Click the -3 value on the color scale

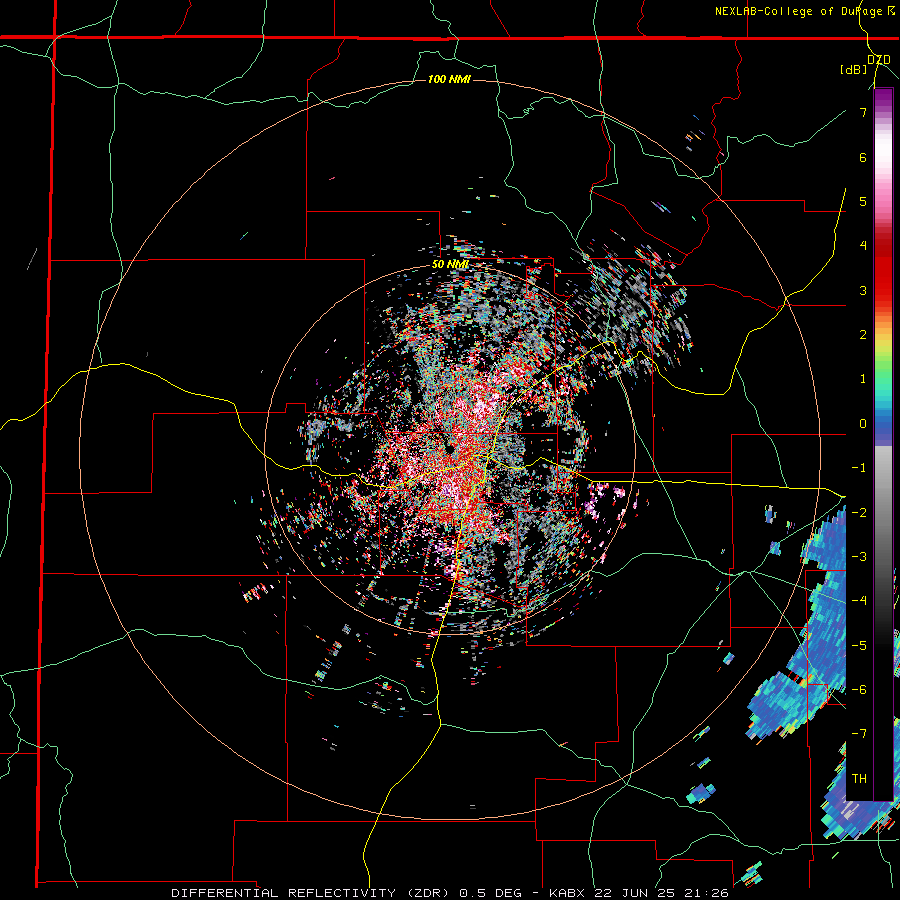[x=859, y=556]
